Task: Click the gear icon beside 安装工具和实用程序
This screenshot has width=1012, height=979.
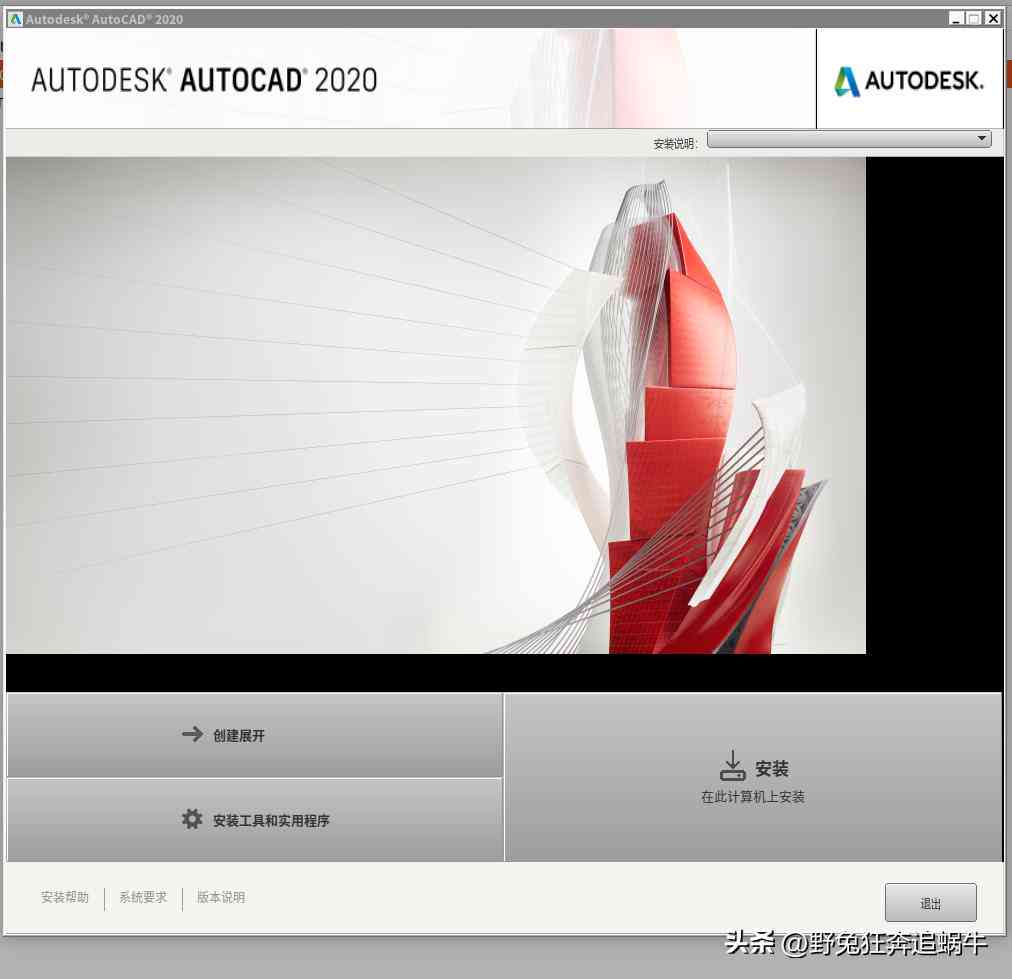Action: [192, 819]
